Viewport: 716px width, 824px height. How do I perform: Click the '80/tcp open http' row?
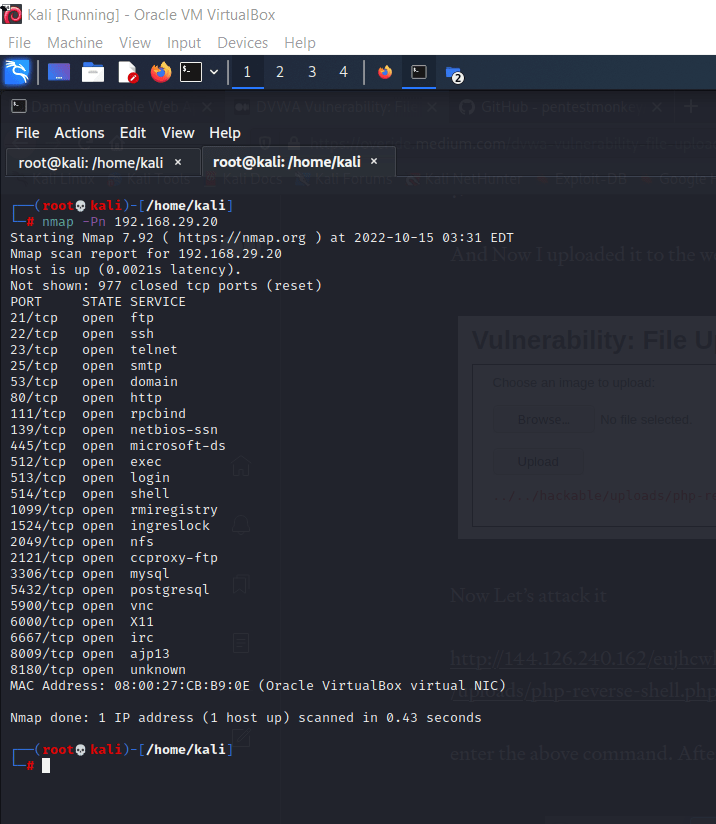(86, 398)
